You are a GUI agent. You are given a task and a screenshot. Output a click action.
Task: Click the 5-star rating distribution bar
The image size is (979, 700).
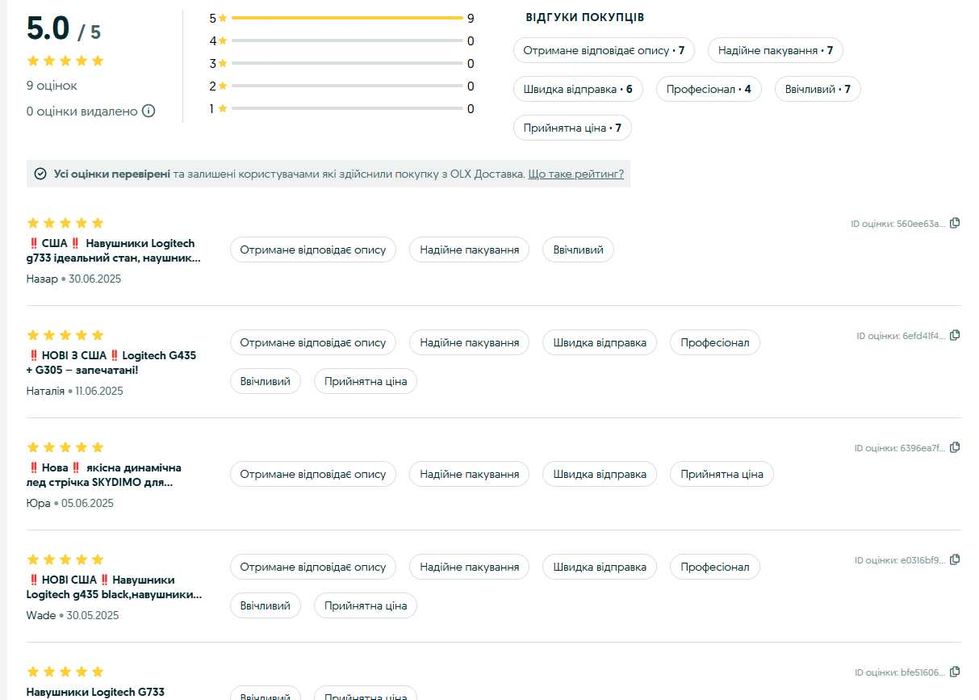(x=346, y=18)
